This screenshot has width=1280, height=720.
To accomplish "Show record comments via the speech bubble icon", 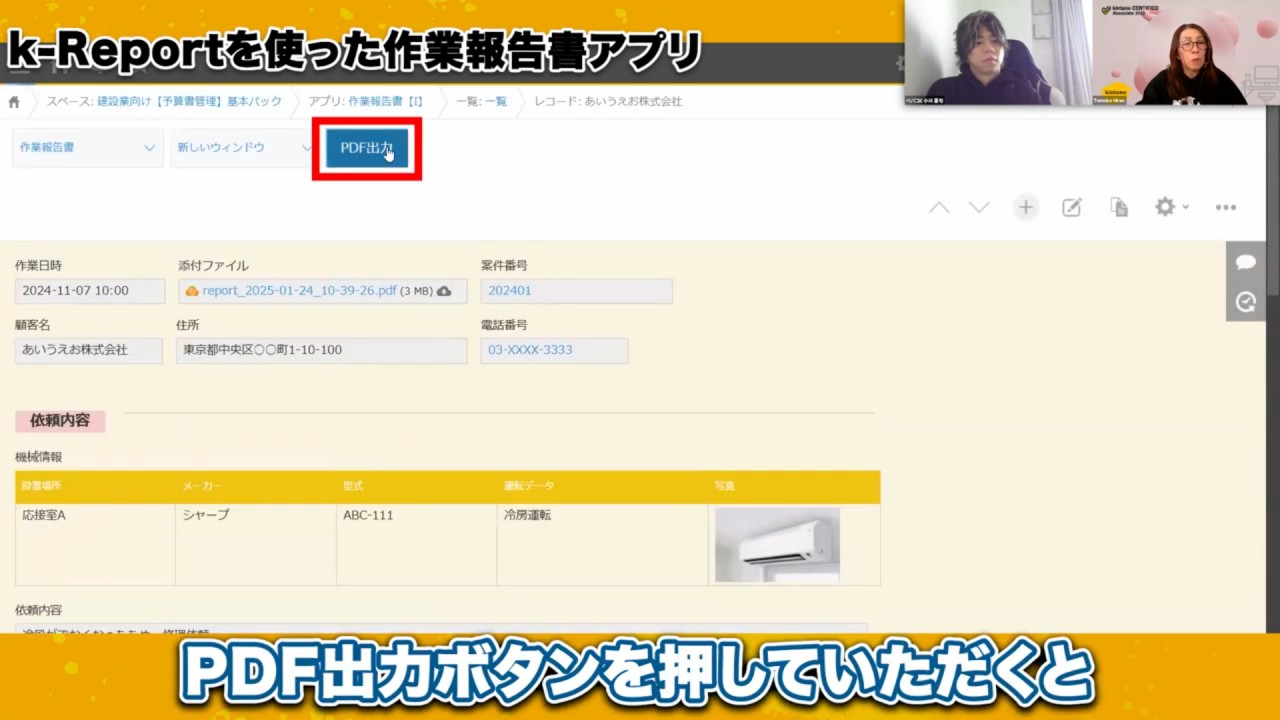I will (x=1245, y=261).
